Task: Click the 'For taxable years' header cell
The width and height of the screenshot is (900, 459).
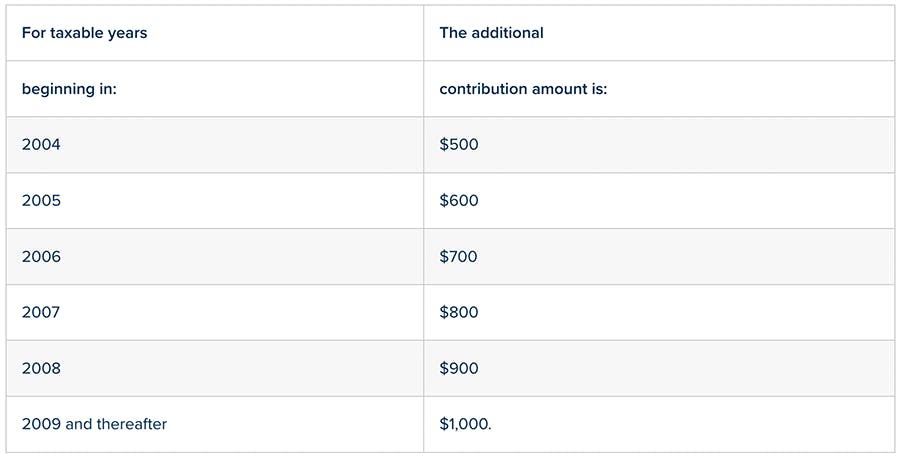Action: (215, 33)
